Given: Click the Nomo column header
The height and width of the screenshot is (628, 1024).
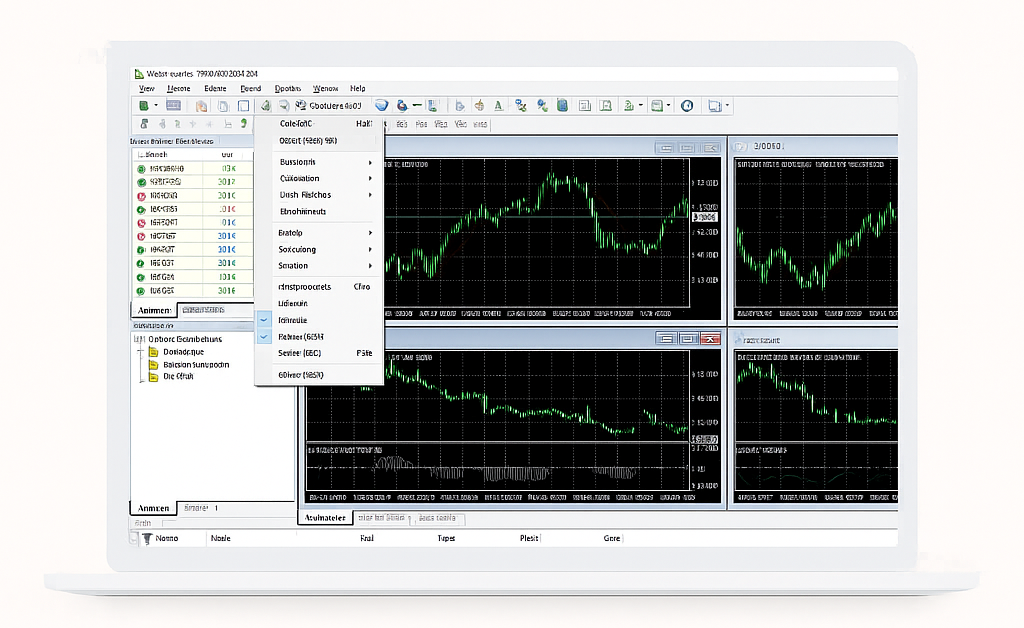Looking at the screenshot, I should pos(167,539).
